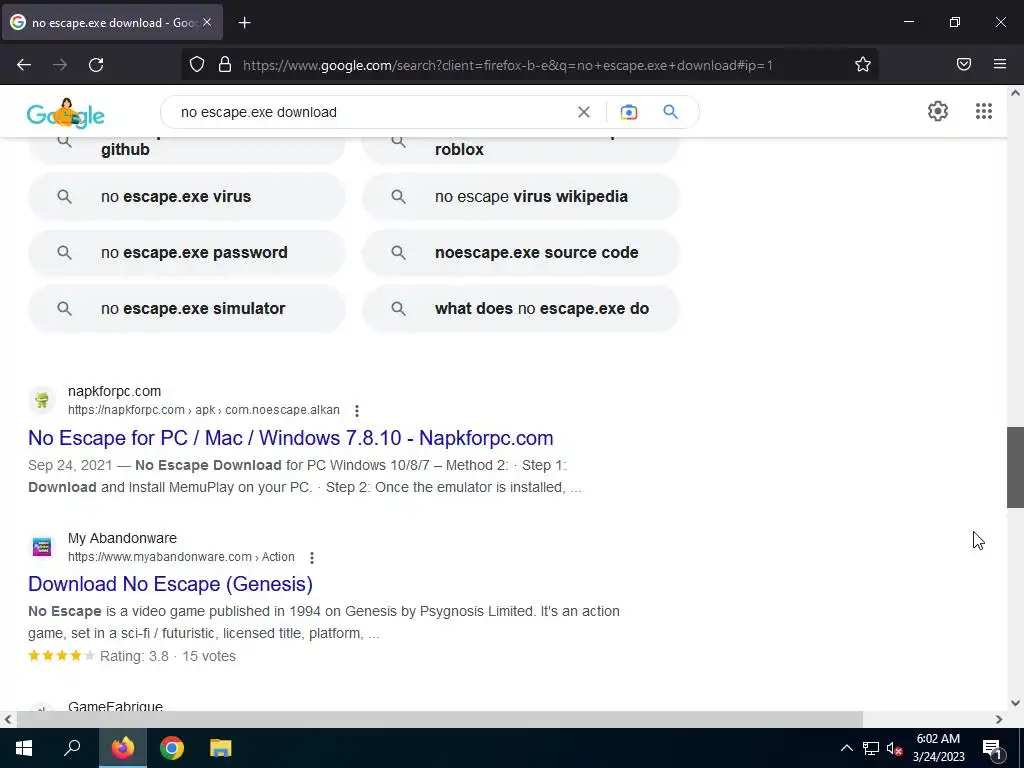Reload the page with the refresh icon

96,65
